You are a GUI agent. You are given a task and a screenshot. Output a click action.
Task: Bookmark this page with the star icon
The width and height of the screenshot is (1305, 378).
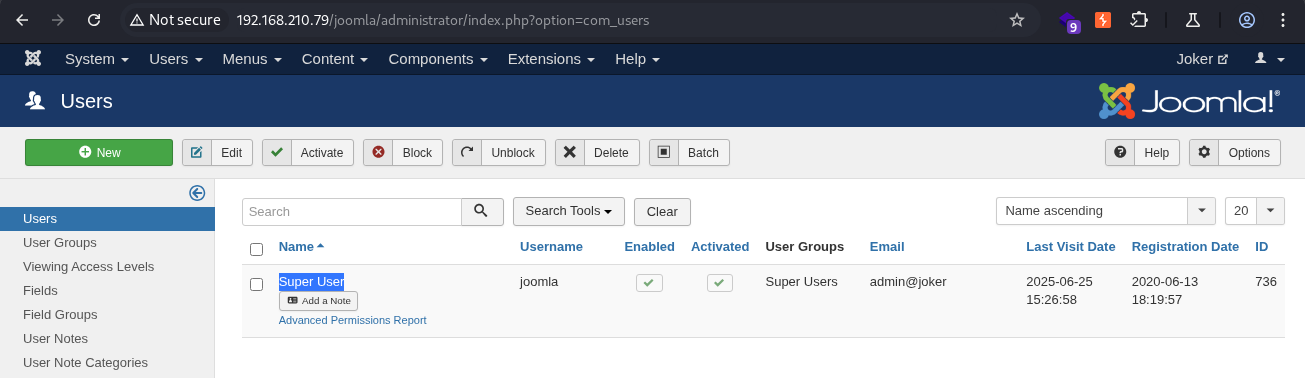1017,20
